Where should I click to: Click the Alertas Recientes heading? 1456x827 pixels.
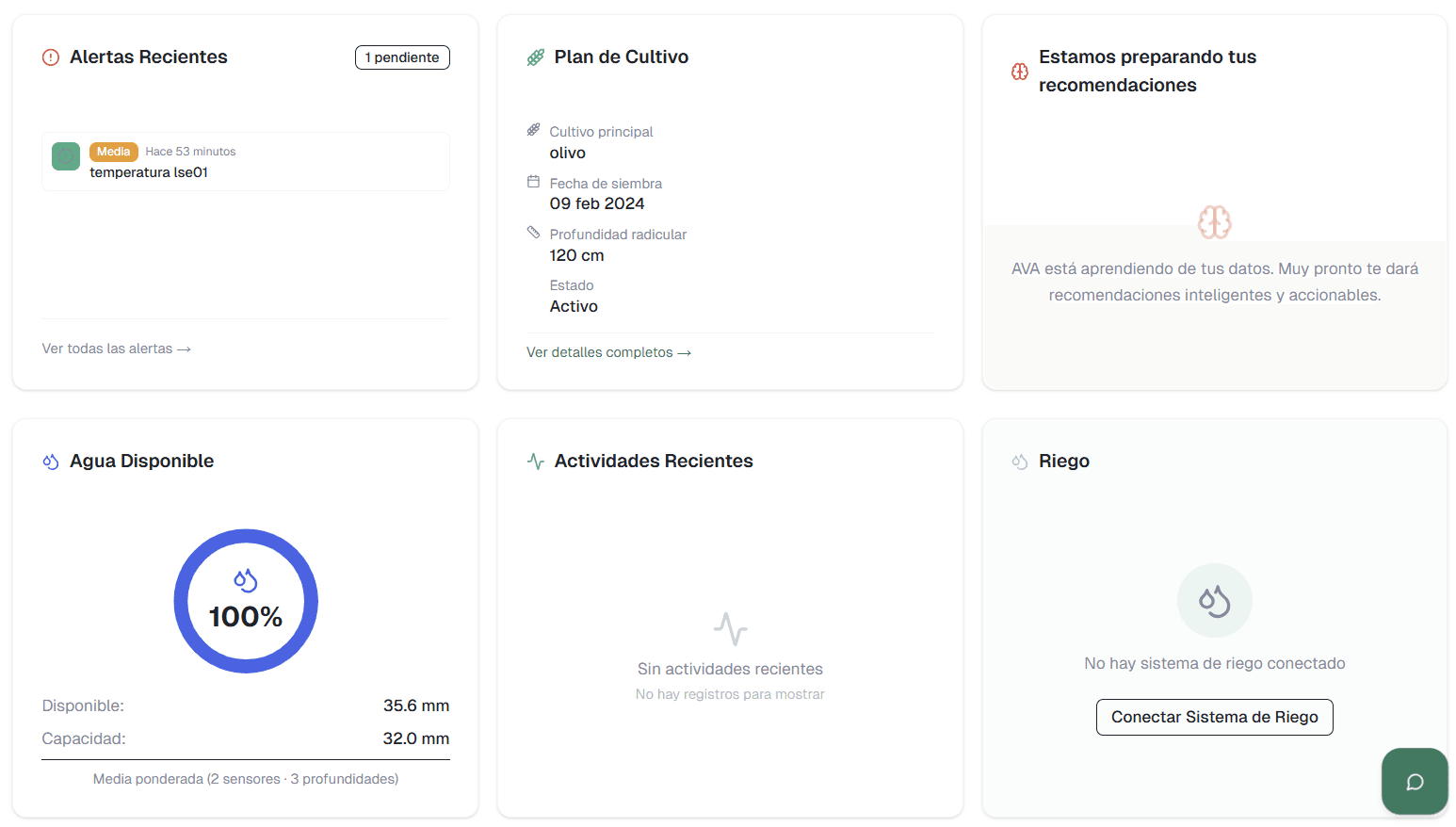[149, 57]
